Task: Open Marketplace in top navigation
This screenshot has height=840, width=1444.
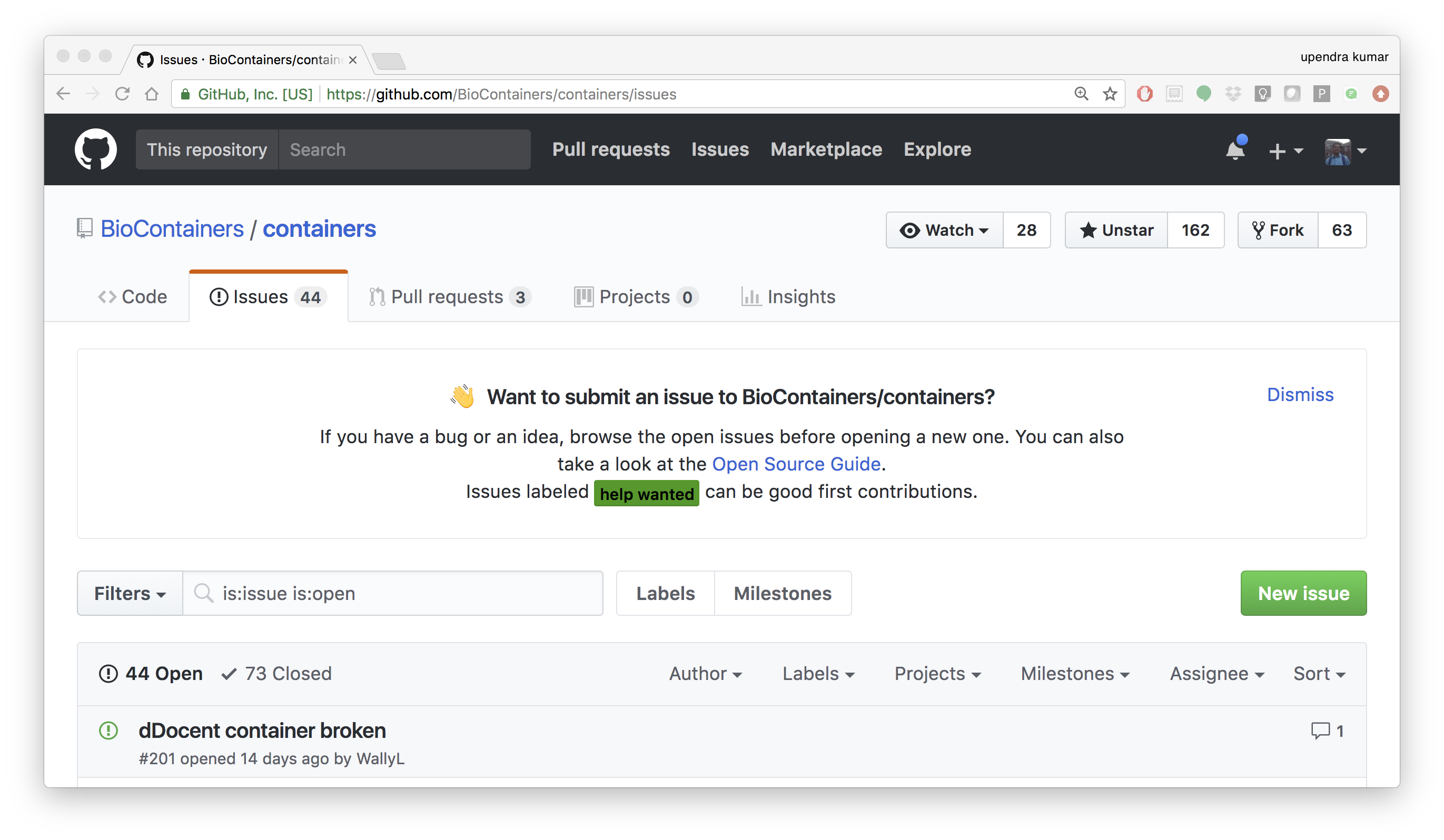Action: pos(826,149)
